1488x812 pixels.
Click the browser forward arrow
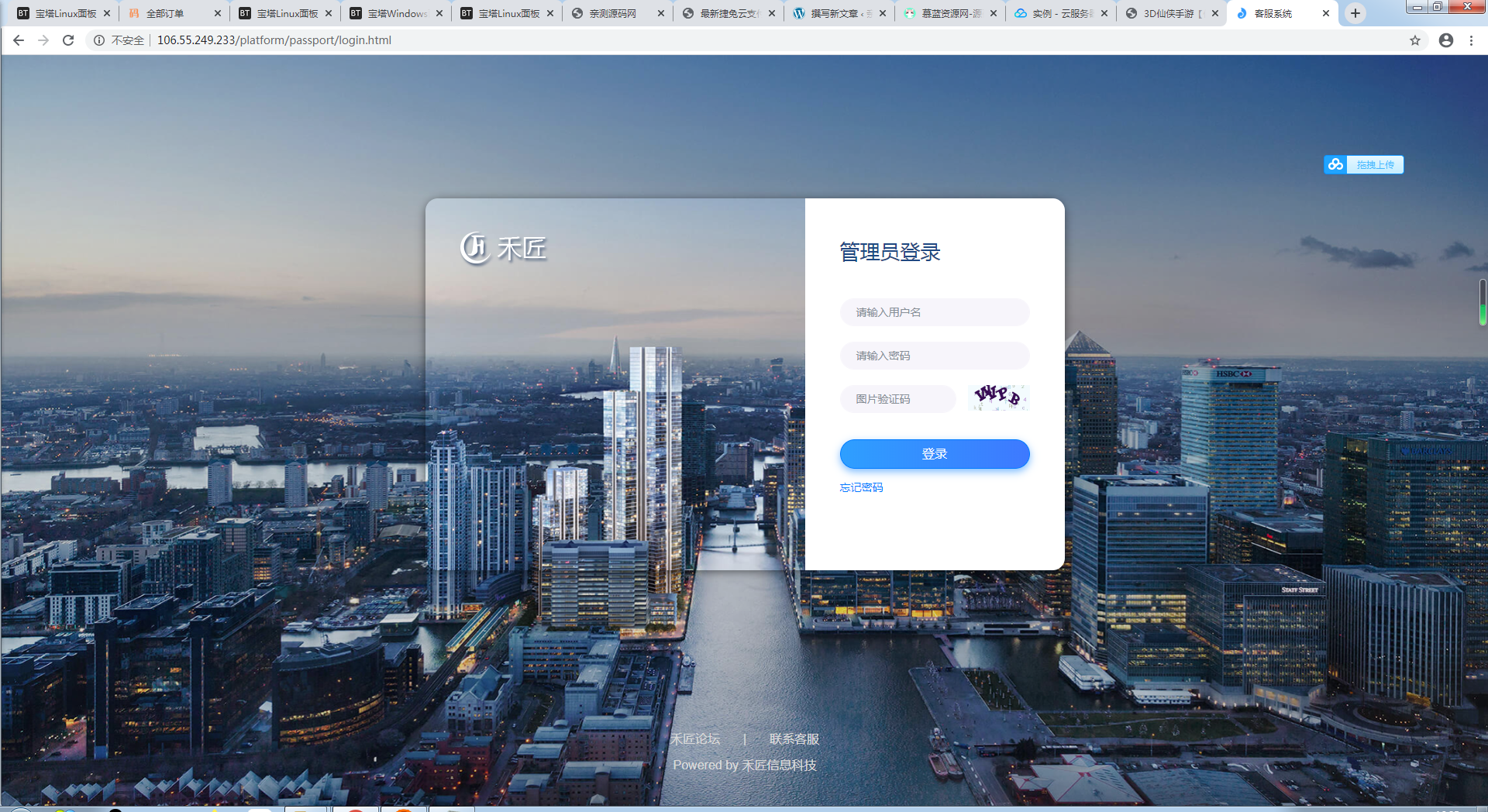43,40
